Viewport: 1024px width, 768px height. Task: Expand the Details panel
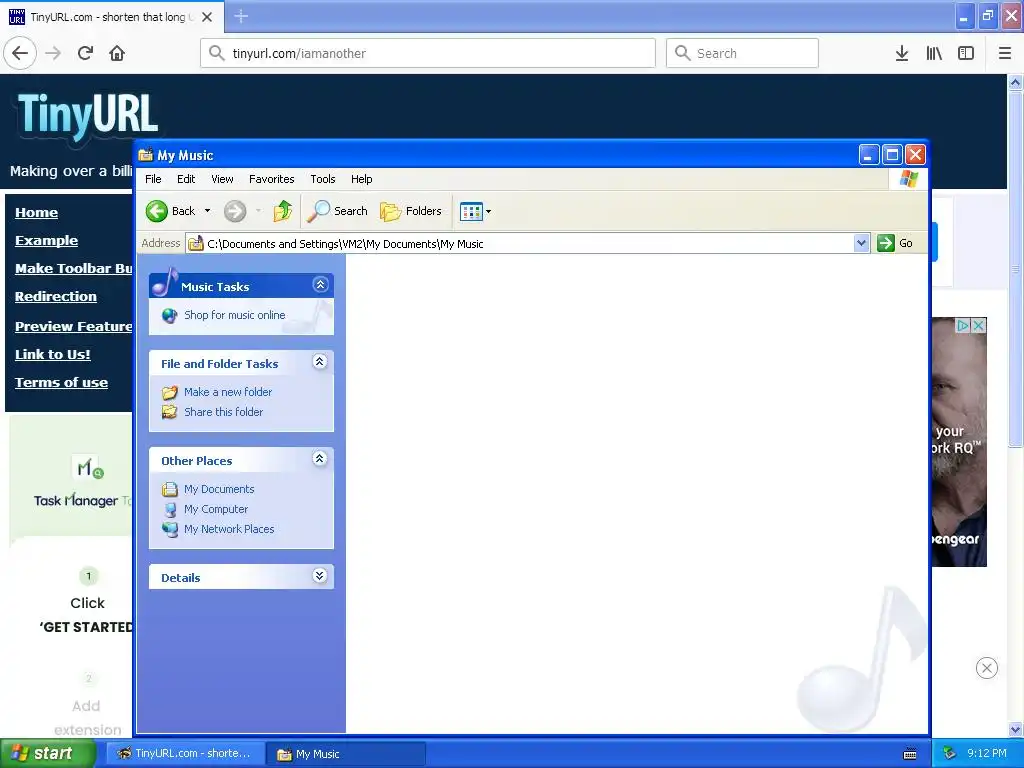pos(319,575)
